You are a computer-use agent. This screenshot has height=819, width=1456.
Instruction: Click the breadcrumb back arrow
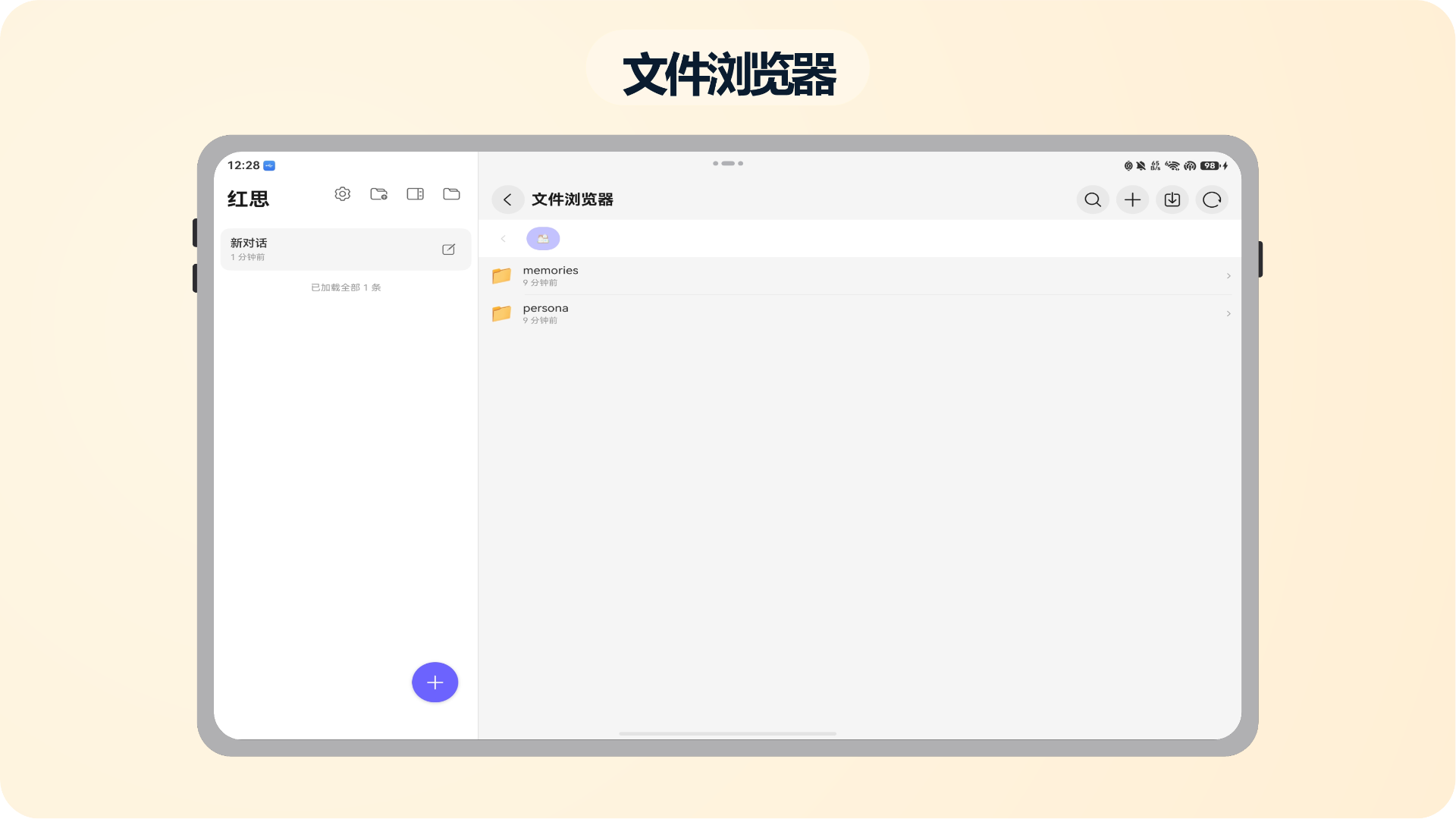[504, 239]
